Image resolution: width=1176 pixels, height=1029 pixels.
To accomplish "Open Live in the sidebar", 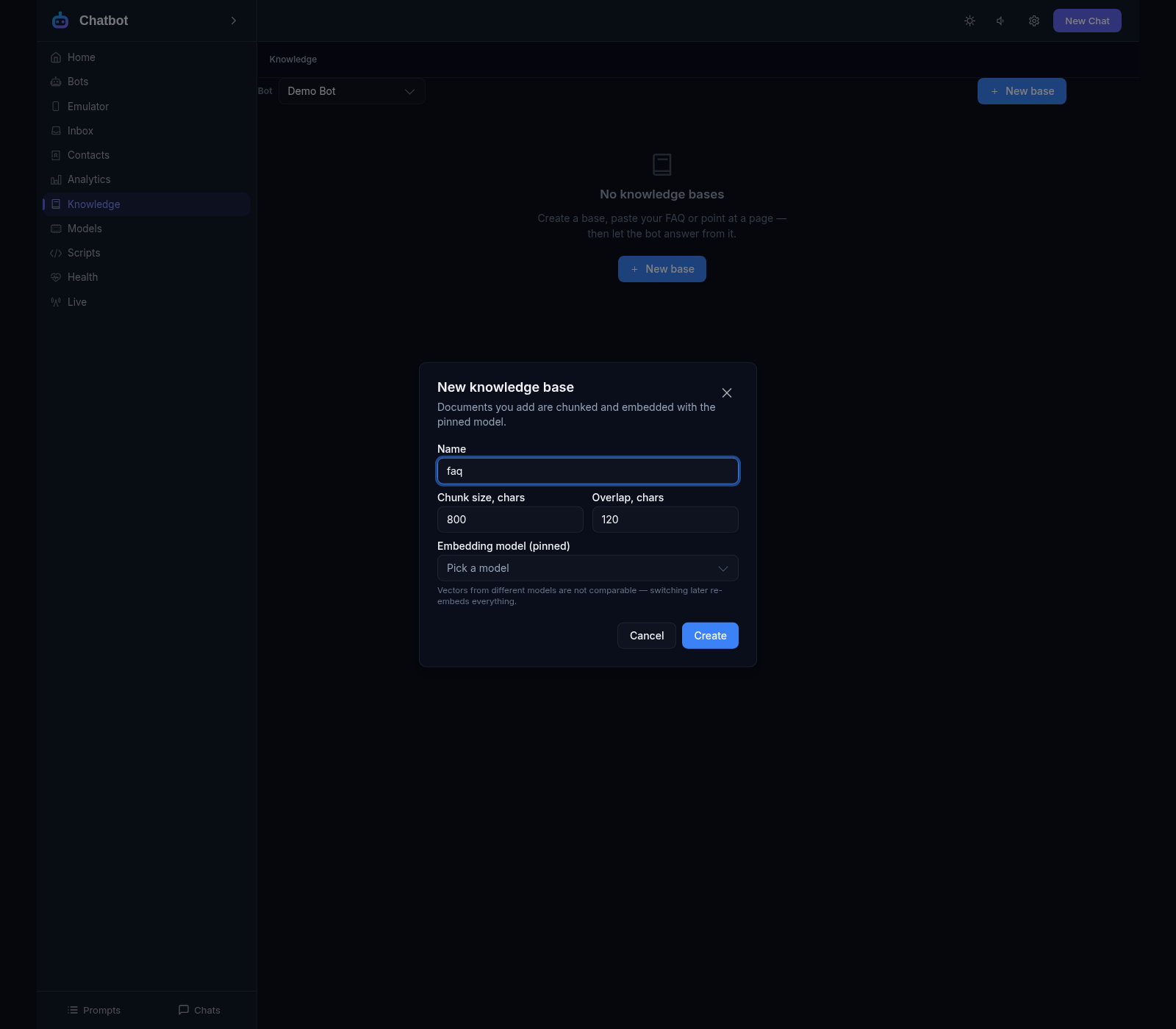I will (x=146, y=302).
